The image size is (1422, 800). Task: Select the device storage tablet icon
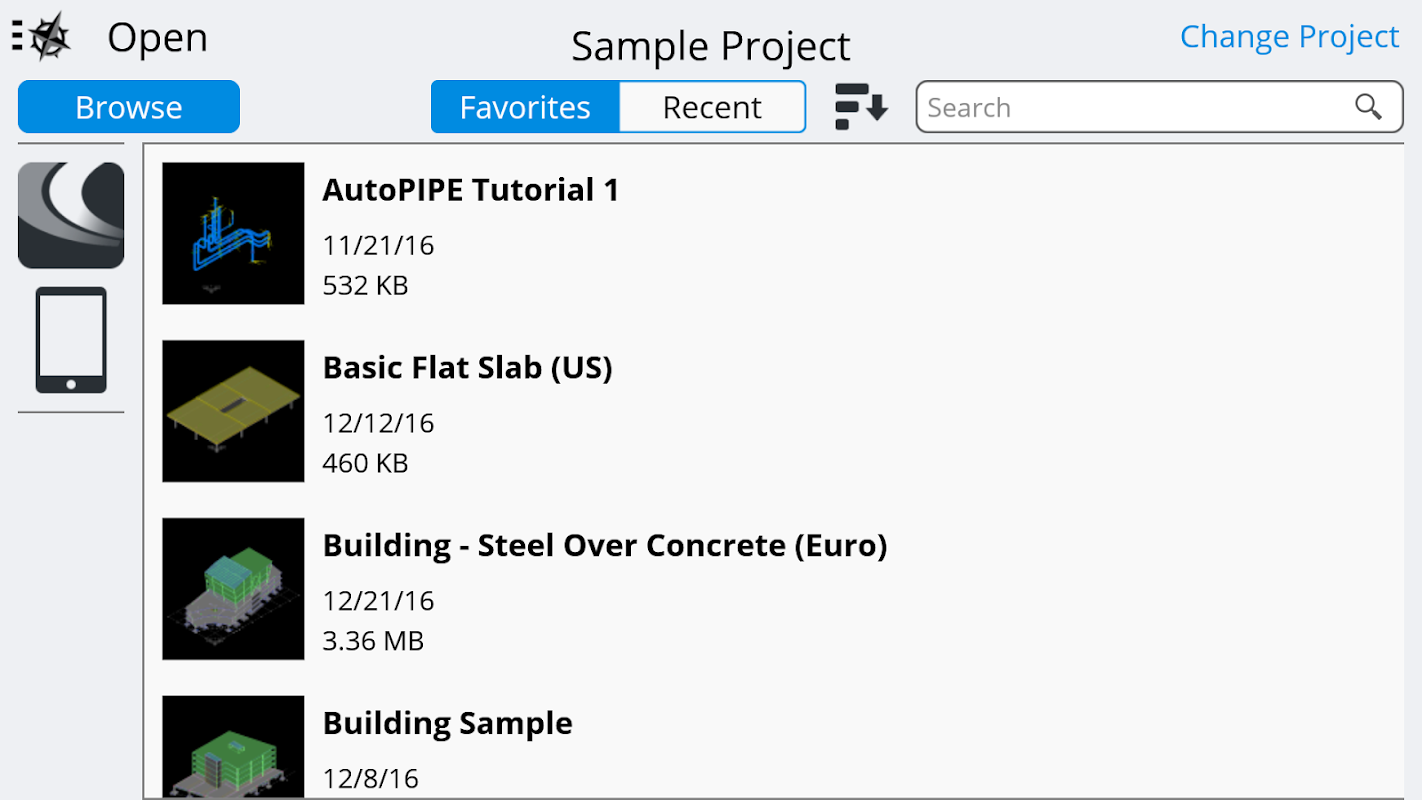tap(71, 340)
